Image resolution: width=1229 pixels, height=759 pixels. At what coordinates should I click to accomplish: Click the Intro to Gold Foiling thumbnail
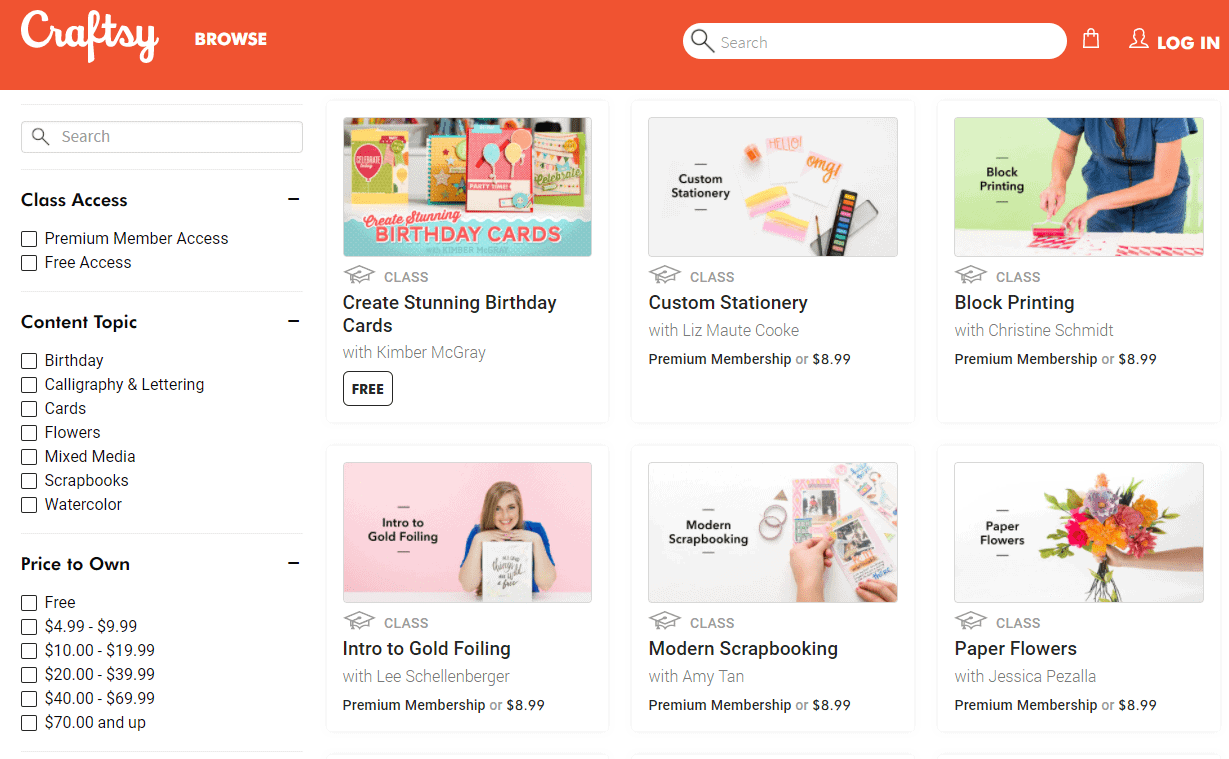(466, 532)
